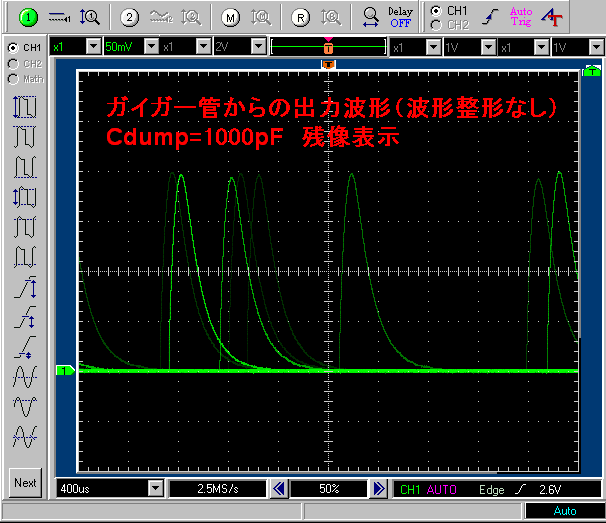Toggle the channel 2 button
Screen dimensions: 606x523
(x=129, y=17)
